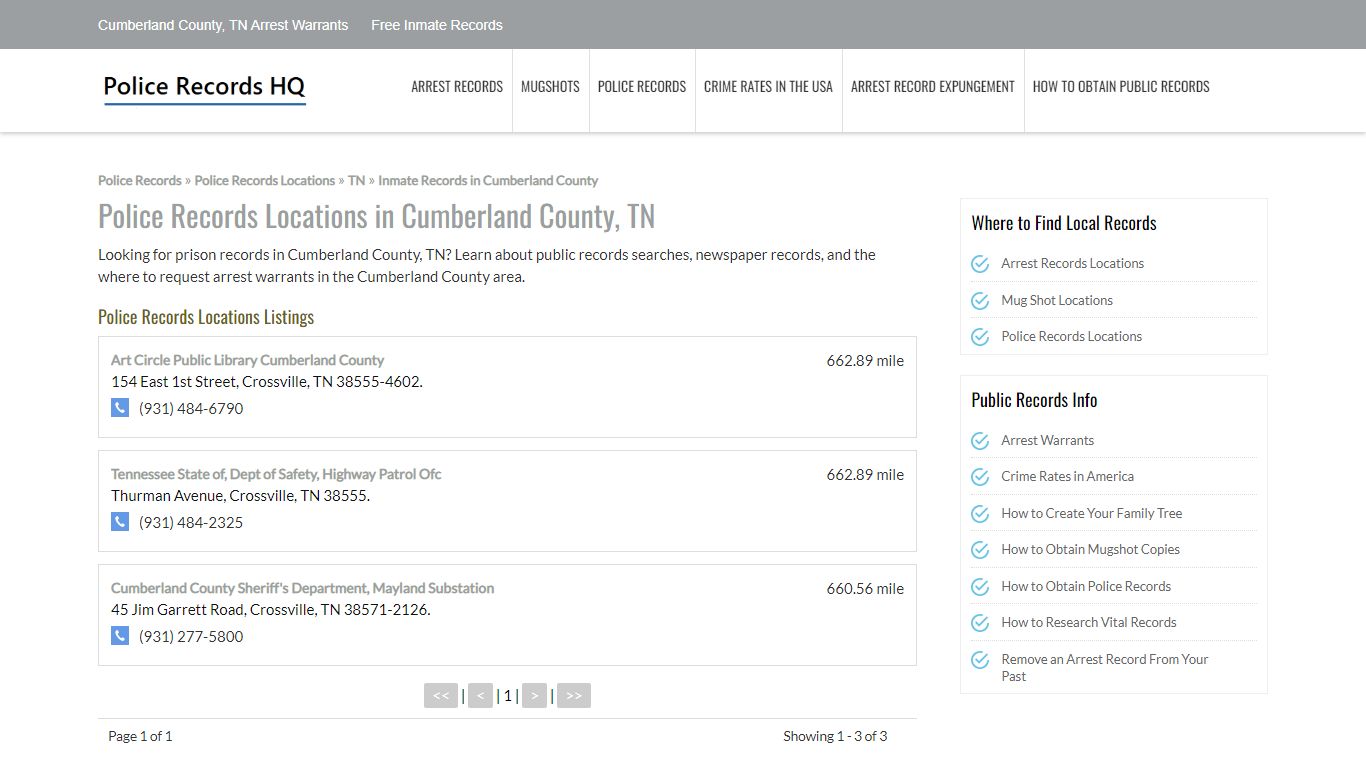The width and height of the screenshot is (1366, 768).
Task: Click checkmark icon next to Mug Shot Locations
Action: pos(980,301)
